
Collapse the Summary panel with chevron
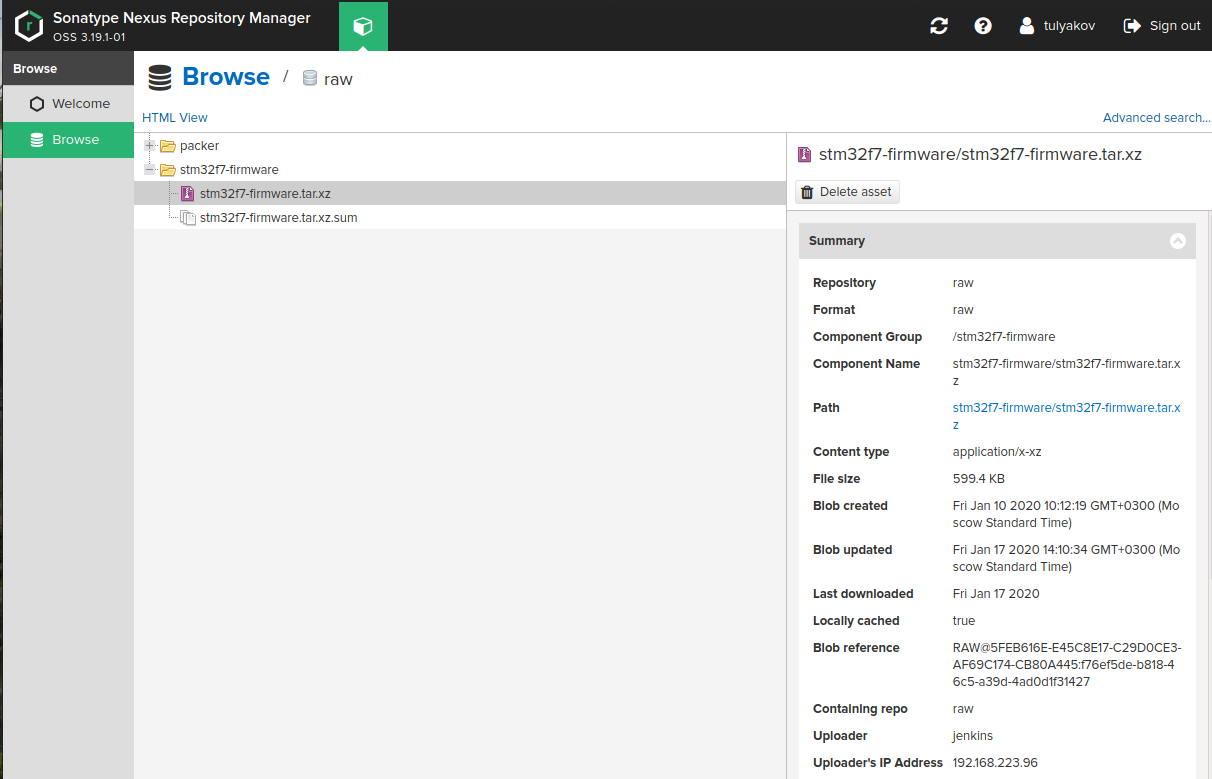(x=1177, y=241)
